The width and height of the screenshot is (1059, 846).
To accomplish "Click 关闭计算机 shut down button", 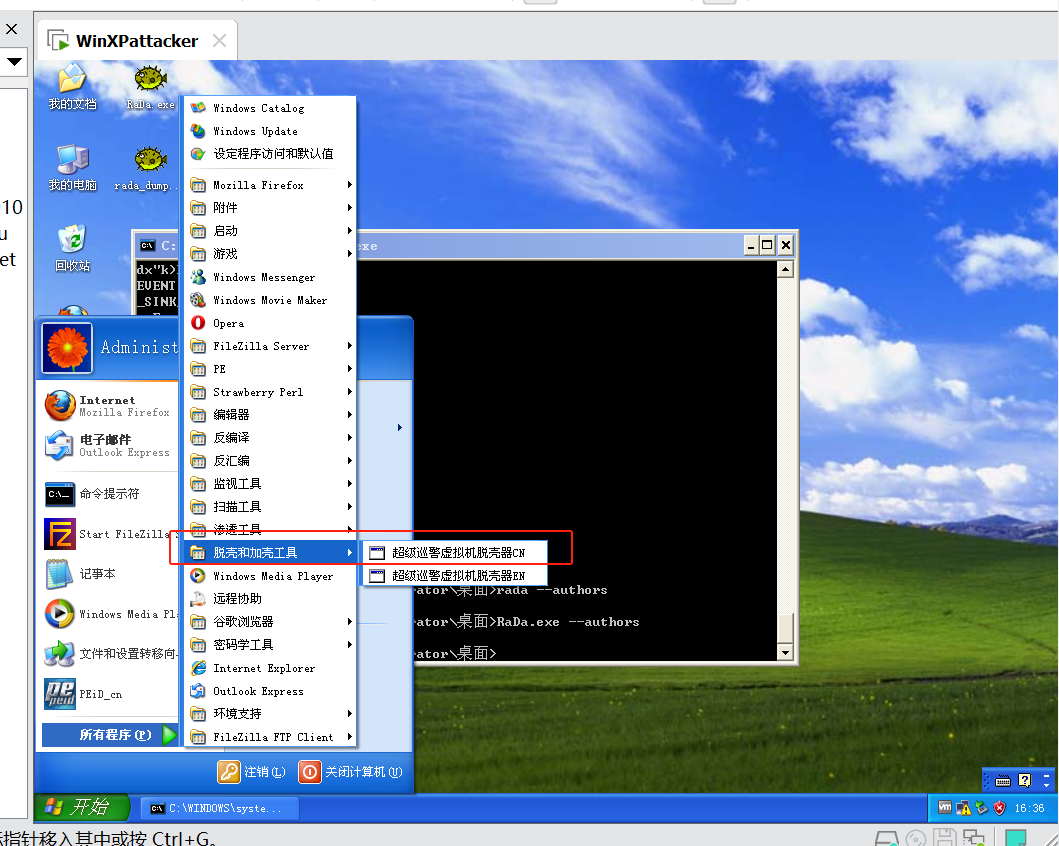I will (351, 772).
